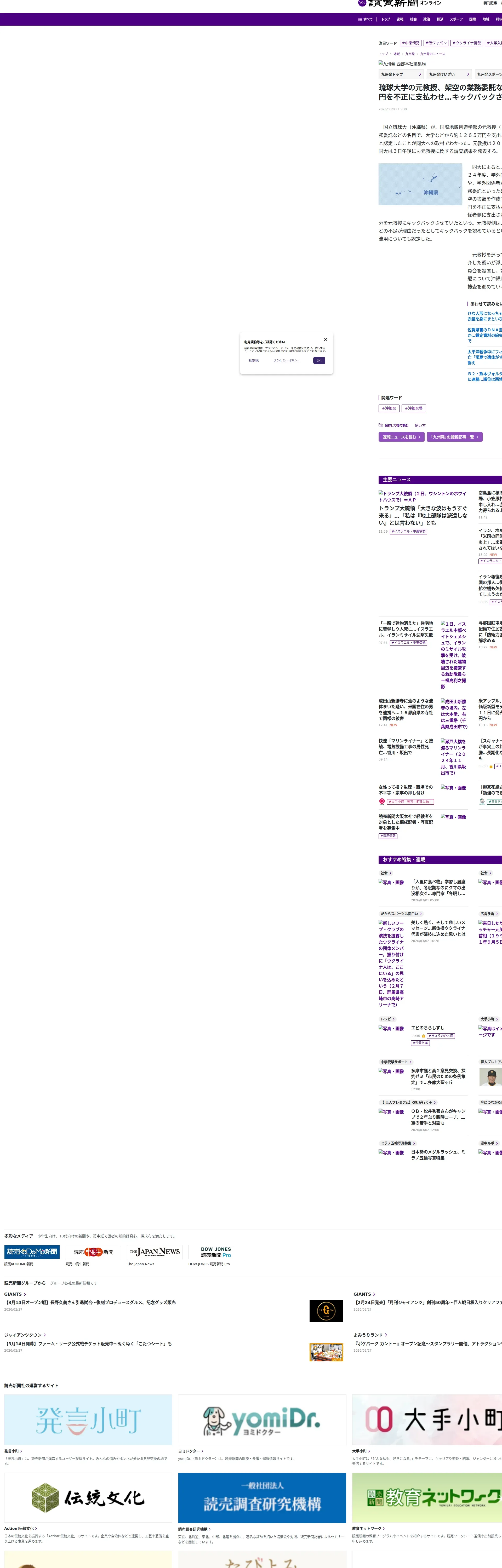Open the 読売KODOMO新聞 logo
The height and width of the screenshot is (1568, 502).
click(x=32, y=1252)
